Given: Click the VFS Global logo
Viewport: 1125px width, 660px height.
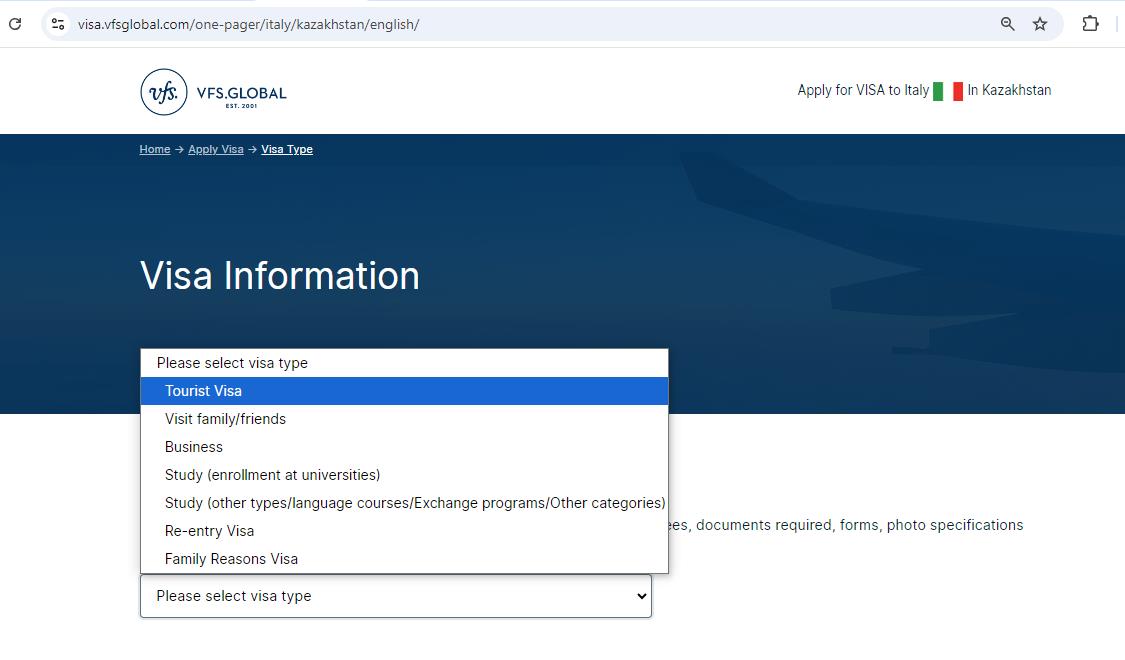Looking at the screenshot, I should pos(214,92).
